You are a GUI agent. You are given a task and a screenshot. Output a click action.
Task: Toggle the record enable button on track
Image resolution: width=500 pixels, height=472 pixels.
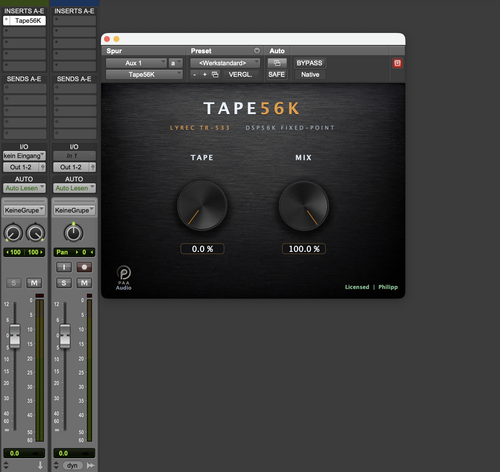point(84,267)
